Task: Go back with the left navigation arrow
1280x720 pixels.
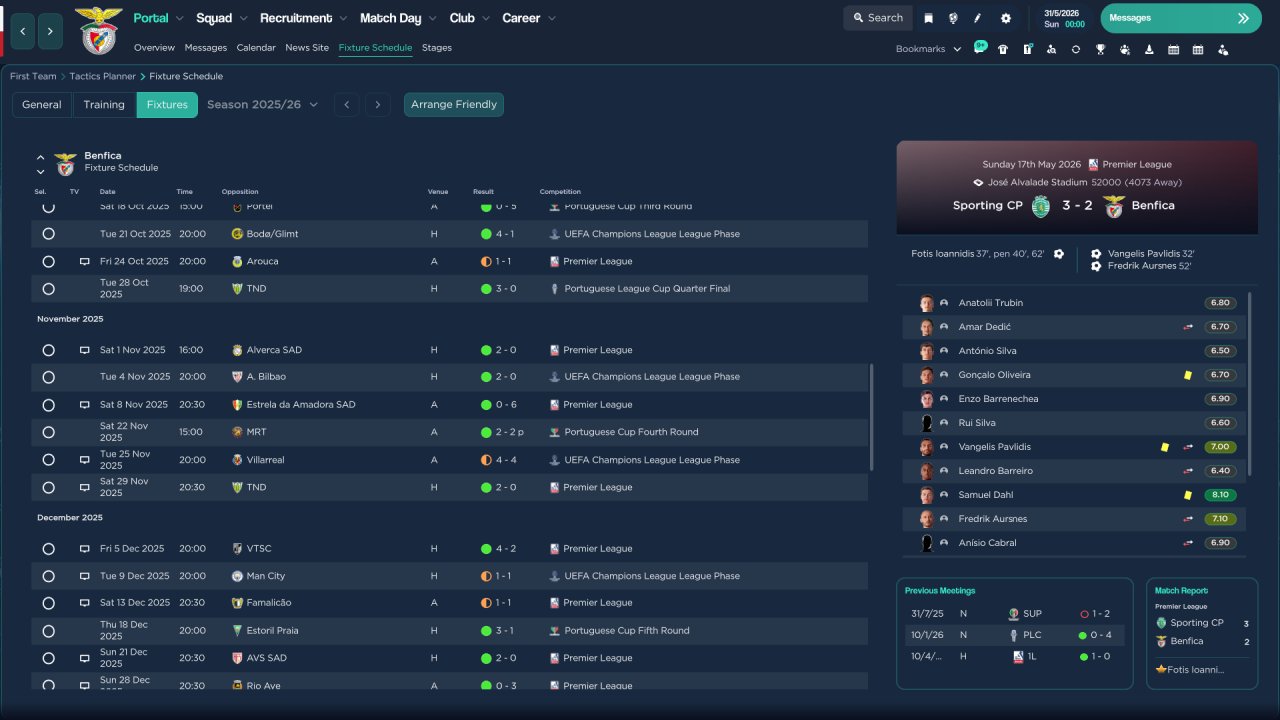Action: click(23, 32)
